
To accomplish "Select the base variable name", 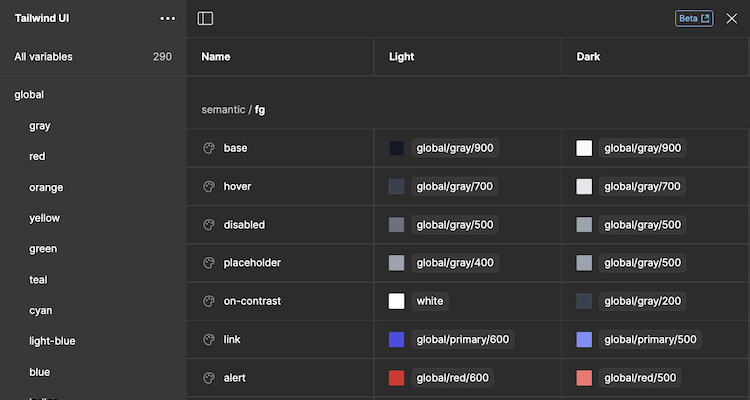I will pos(235,148).
